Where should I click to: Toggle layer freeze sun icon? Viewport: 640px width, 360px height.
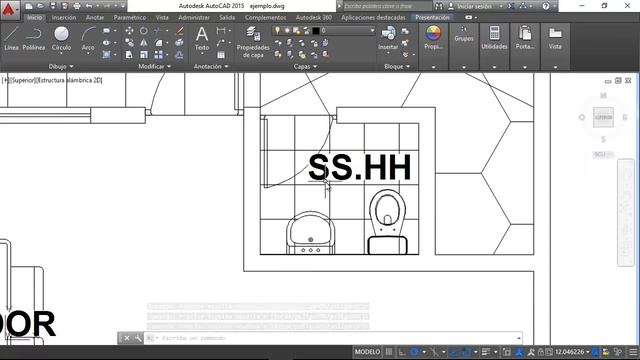[x=287, y=31]
